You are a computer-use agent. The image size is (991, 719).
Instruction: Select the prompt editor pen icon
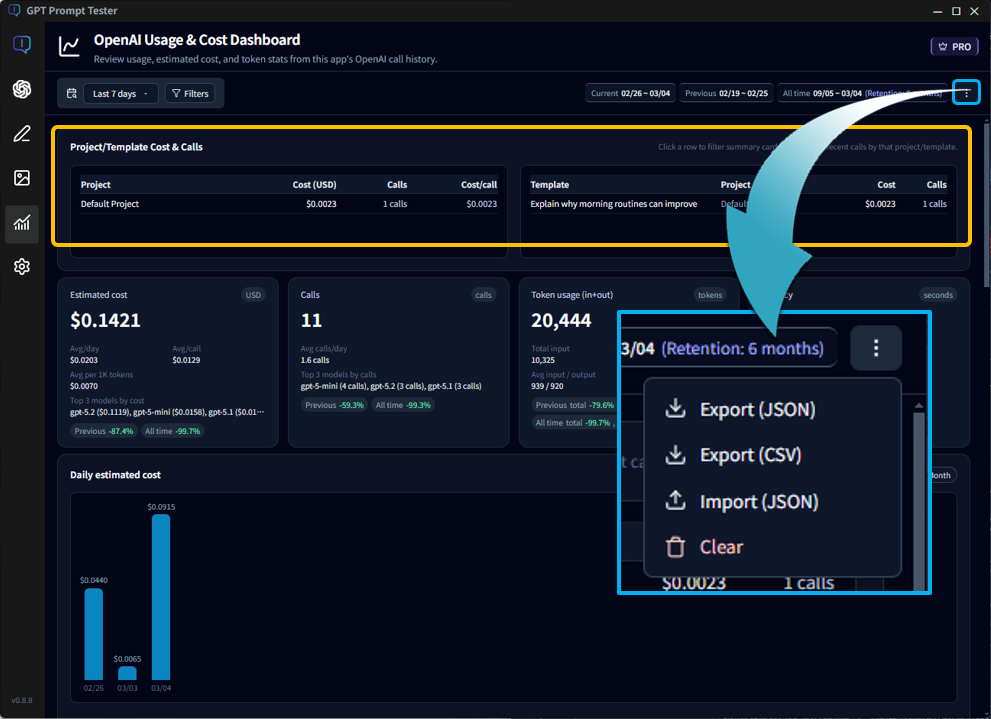point(21,133)
